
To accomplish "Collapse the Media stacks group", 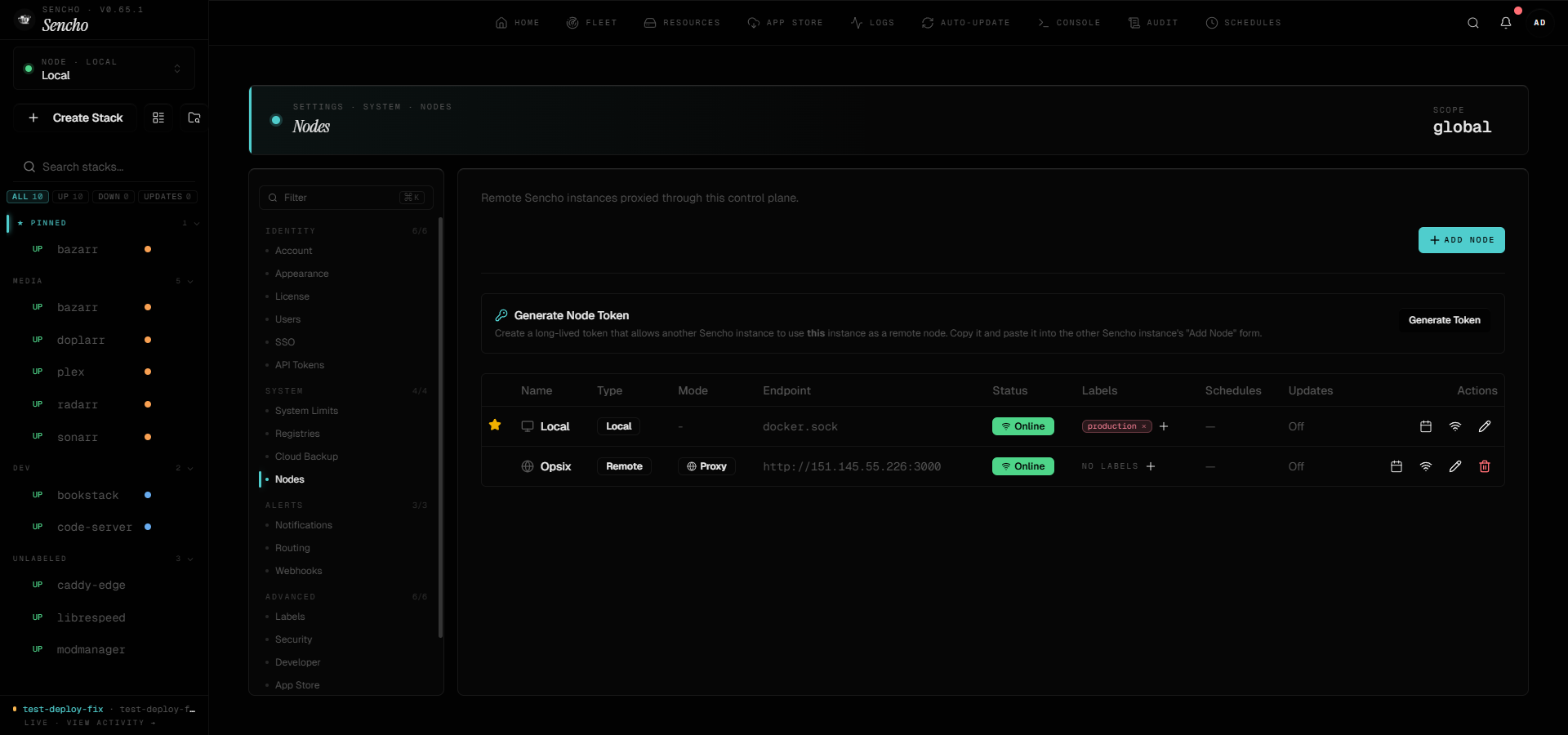I will pos(190,281).
